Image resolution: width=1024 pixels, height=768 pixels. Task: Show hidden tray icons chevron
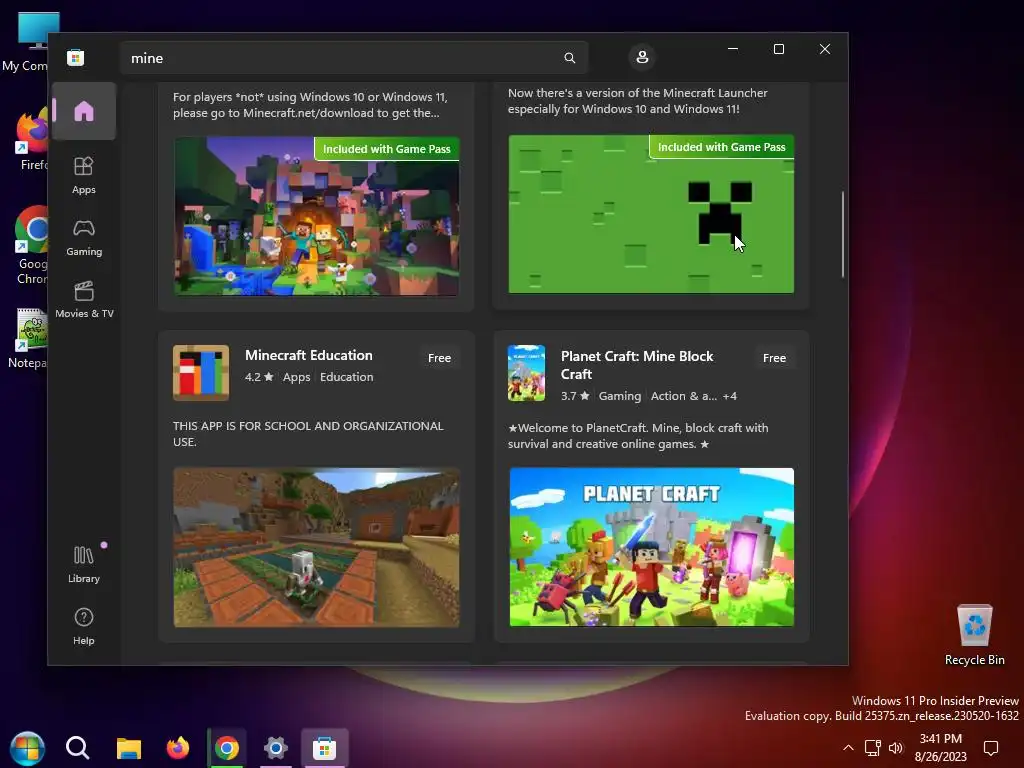[x=848, y=748]
